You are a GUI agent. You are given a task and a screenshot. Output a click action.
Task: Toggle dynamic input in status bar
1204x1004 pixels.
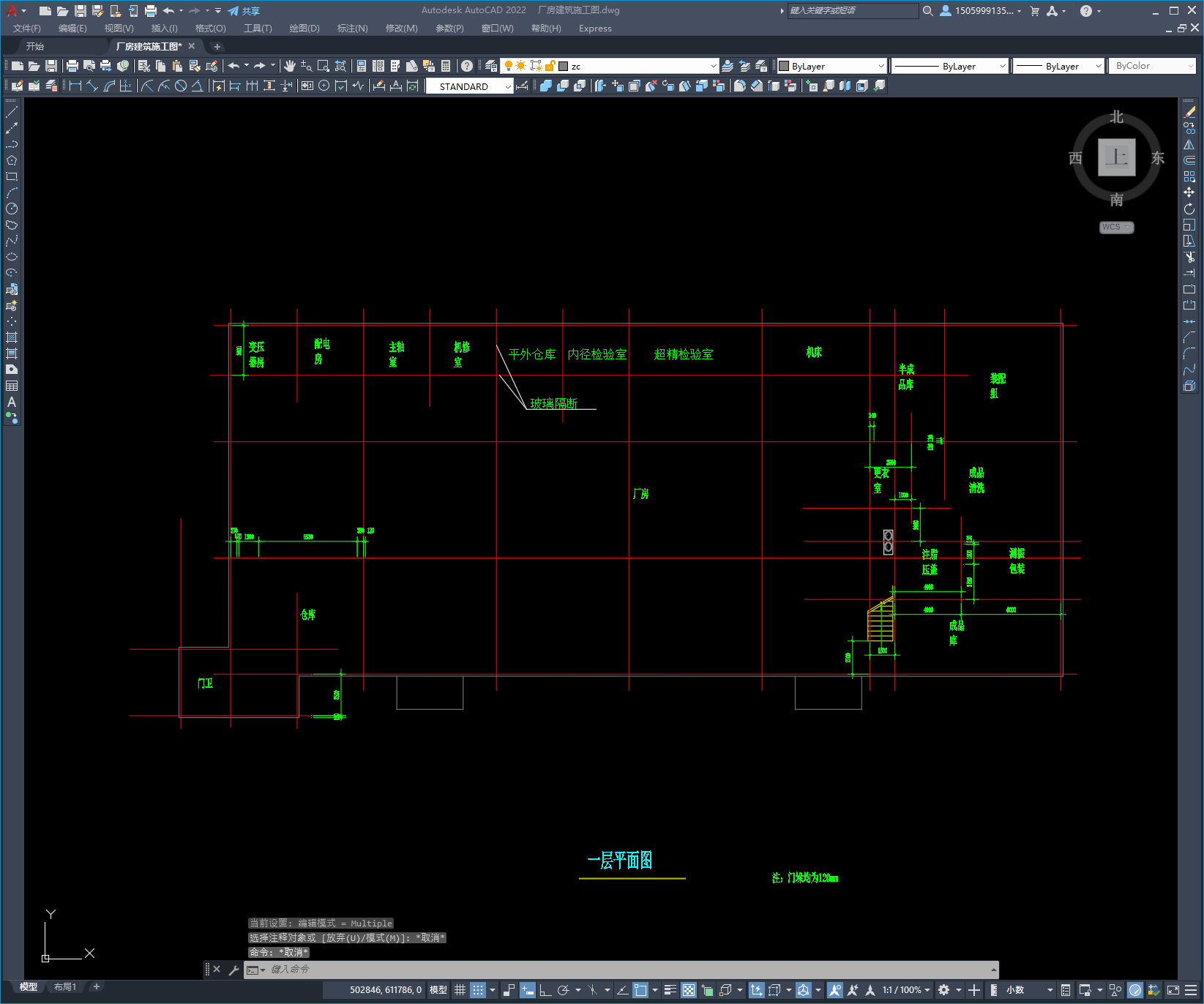(527, 990)
